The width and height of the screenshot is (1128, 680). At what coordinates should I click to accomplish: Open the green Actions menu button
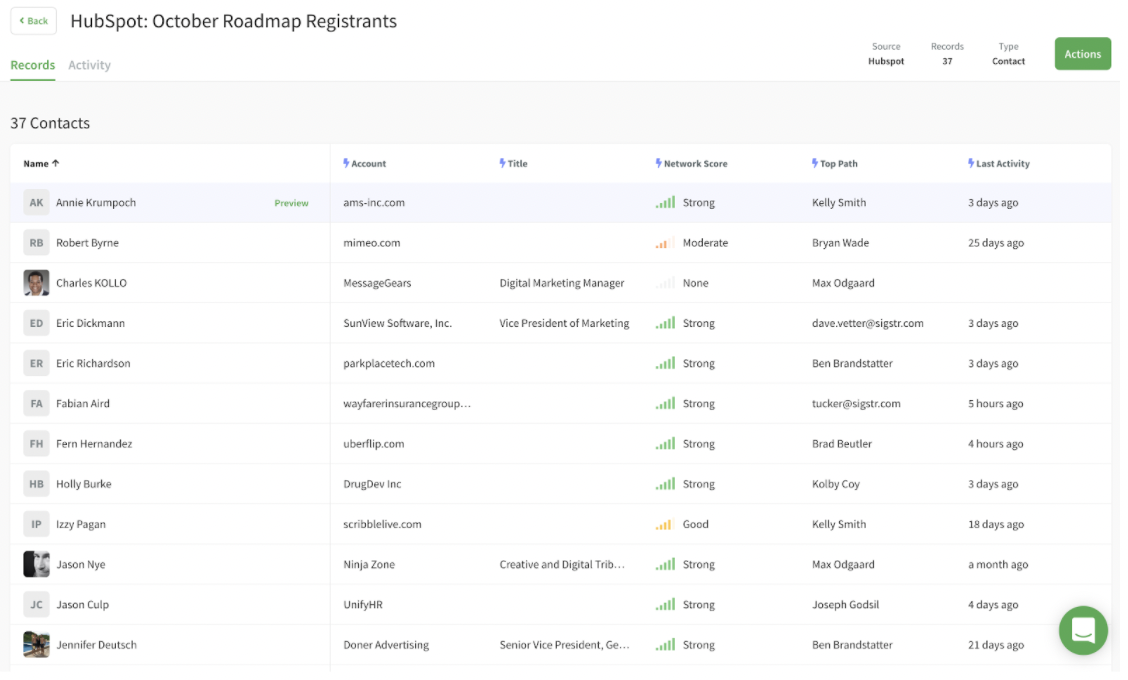coord(1082,54)
